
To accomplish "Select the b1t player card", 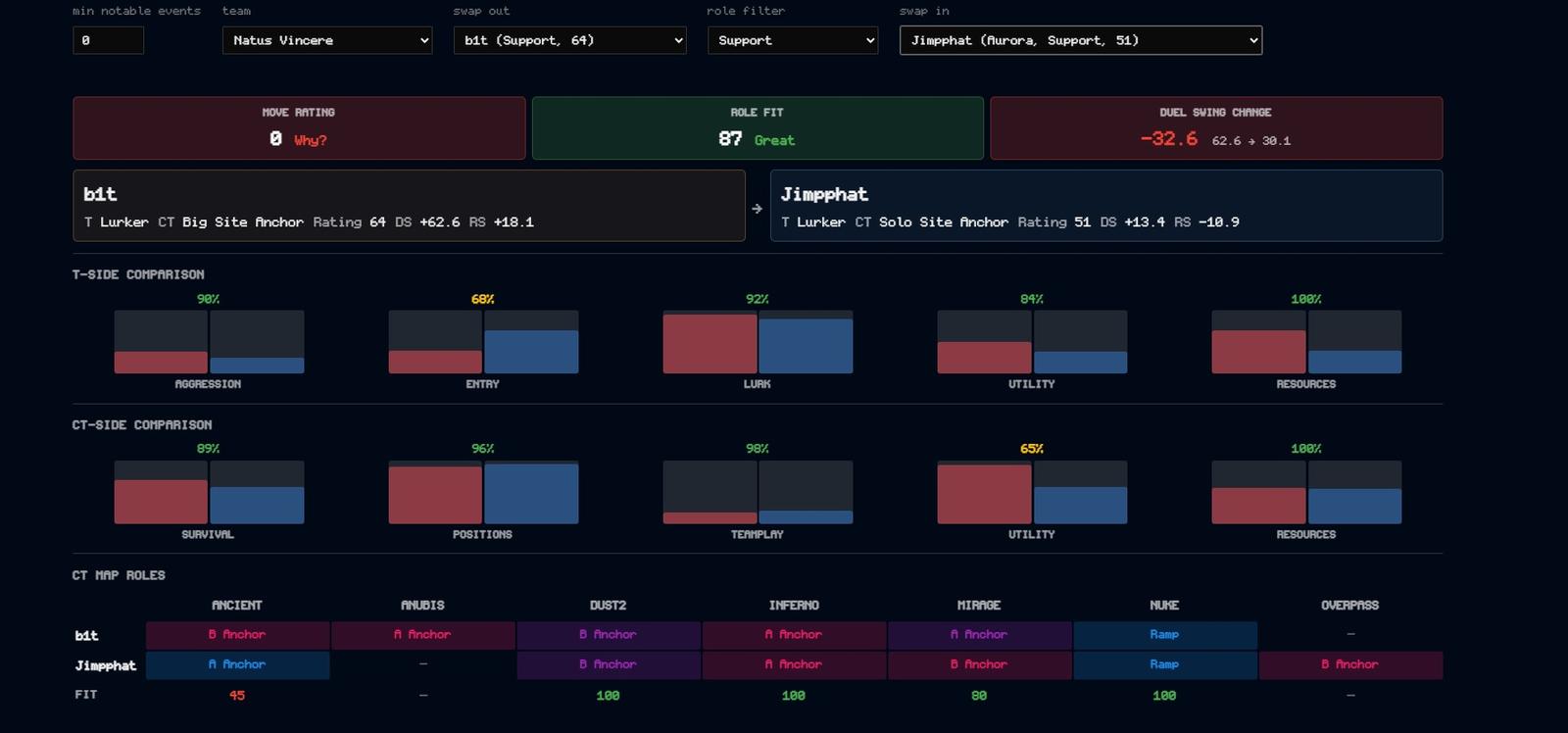I will pyautogui.click(x=409, y=206).
